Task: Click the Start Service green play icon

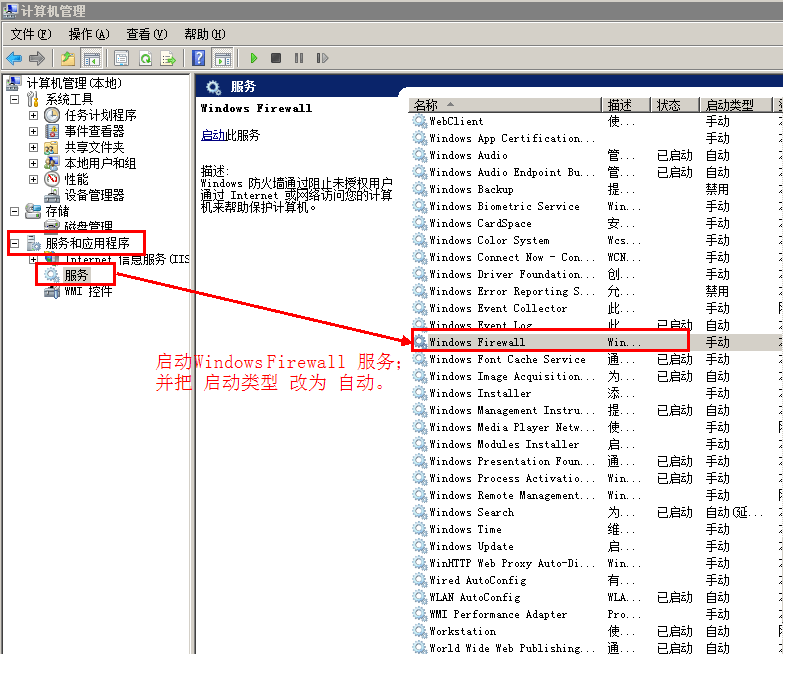Action: coord(254,58)
